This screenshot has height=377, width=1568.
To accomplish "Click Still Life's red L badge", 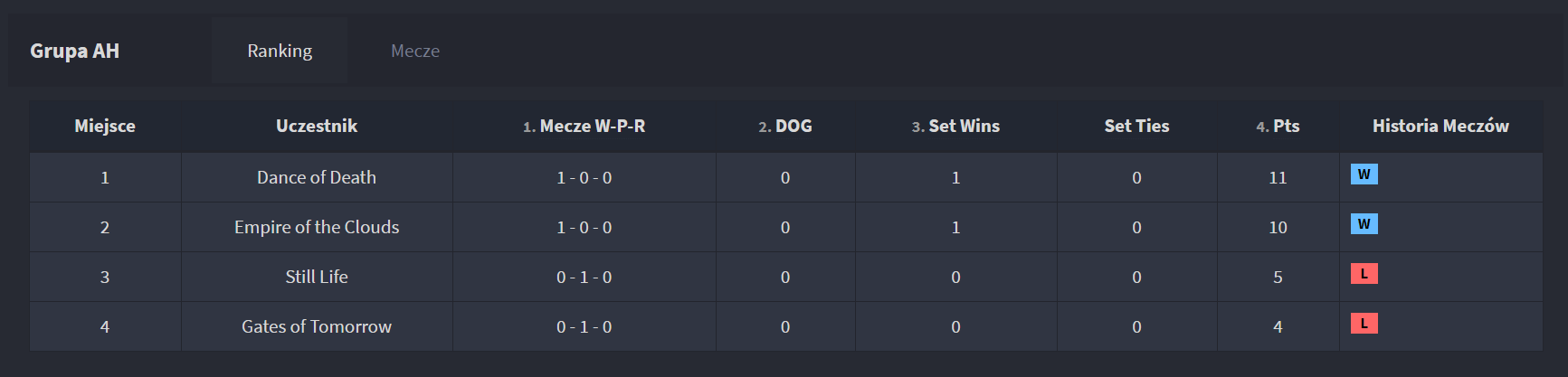I will (1364, 274).
